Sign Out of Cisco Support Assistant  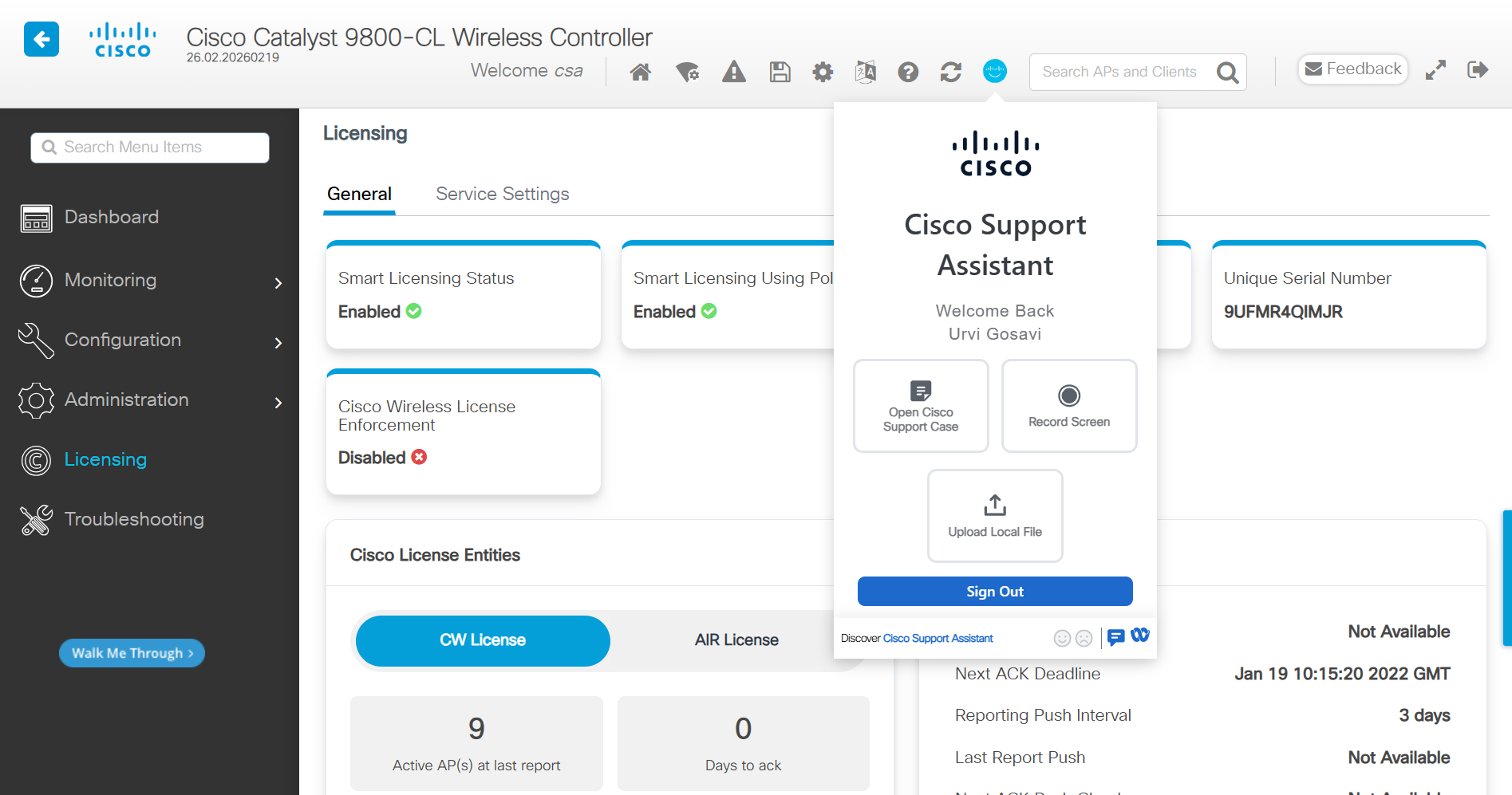tap(994, 591)
